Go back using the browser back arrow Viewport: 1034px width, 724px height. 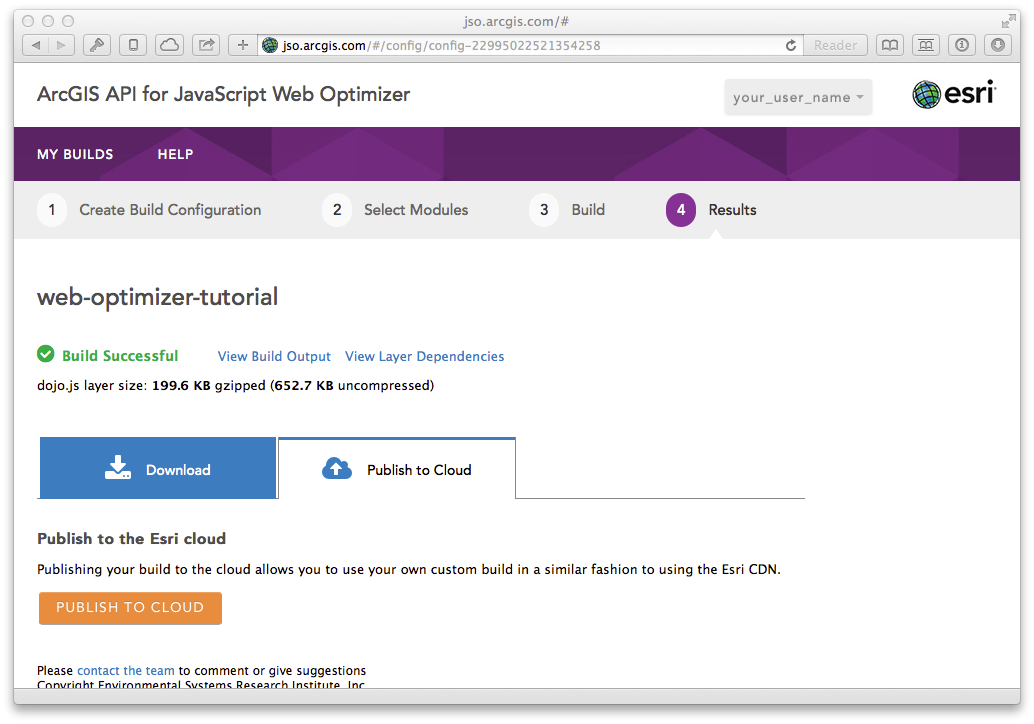point(36,45)
